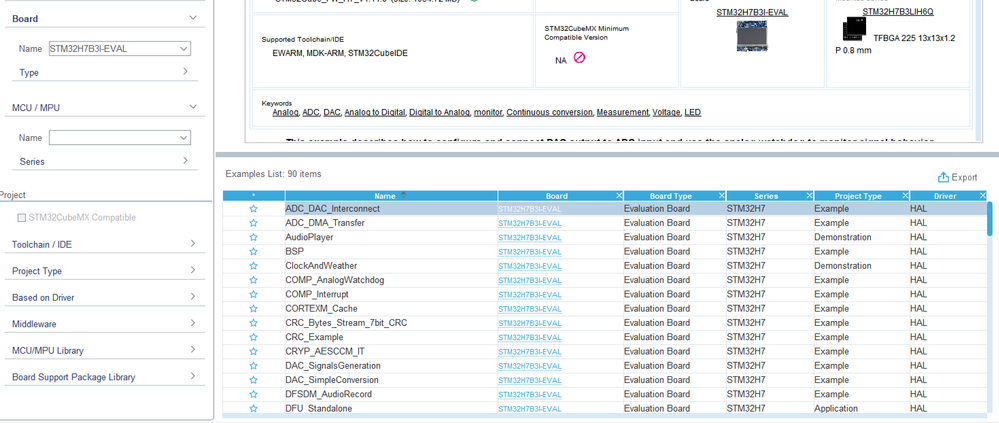Select the CORTEXM_Cache row name
Image resolution: width=999 pixels, height=423 pixels.
pos(321,308)
